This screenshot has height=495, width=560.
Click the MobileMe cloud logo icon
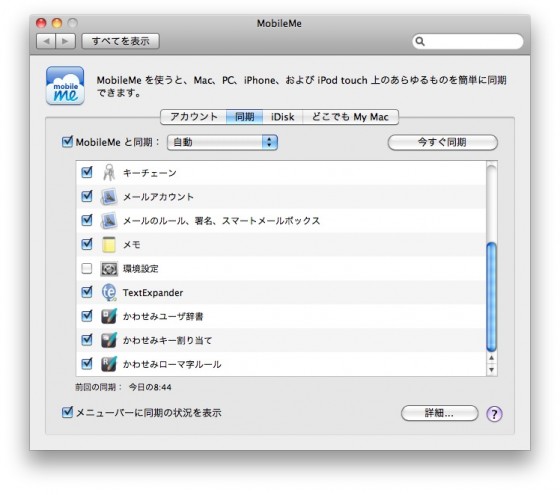click(x=65, y=85)
